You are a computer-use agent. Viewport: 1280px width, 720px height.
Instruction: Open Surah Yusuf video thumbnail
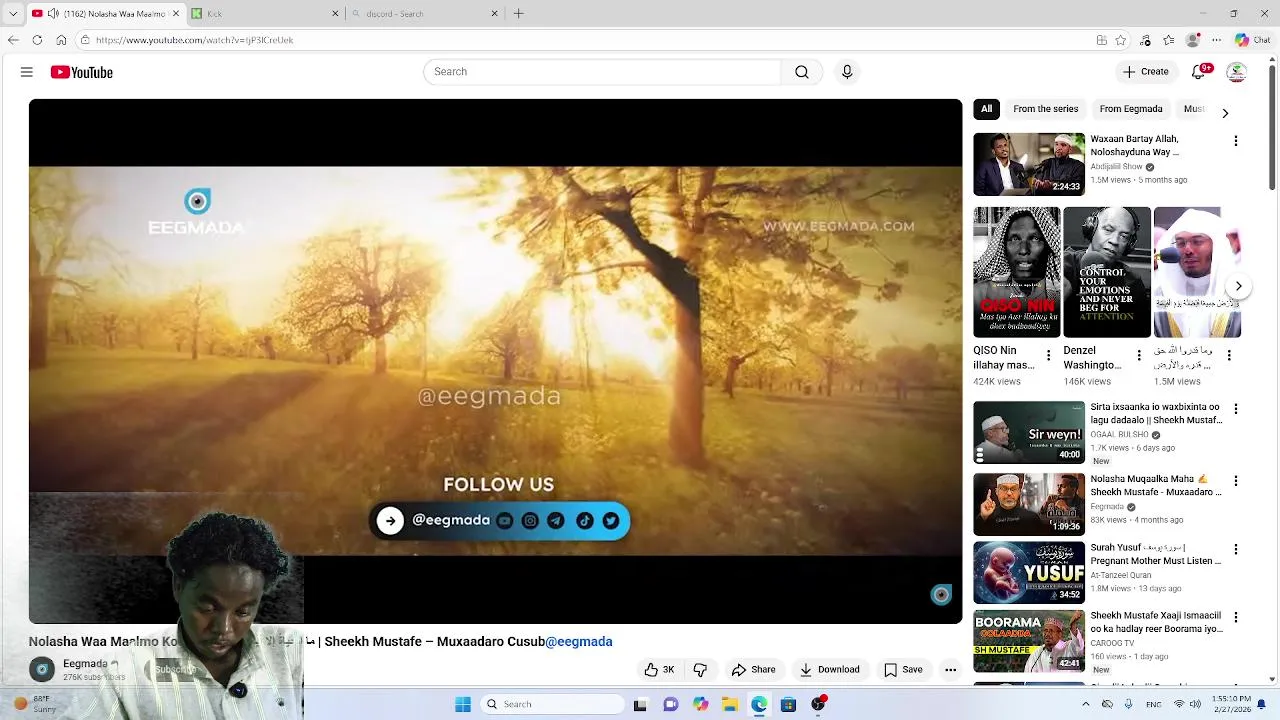(x=1029, y=572)
